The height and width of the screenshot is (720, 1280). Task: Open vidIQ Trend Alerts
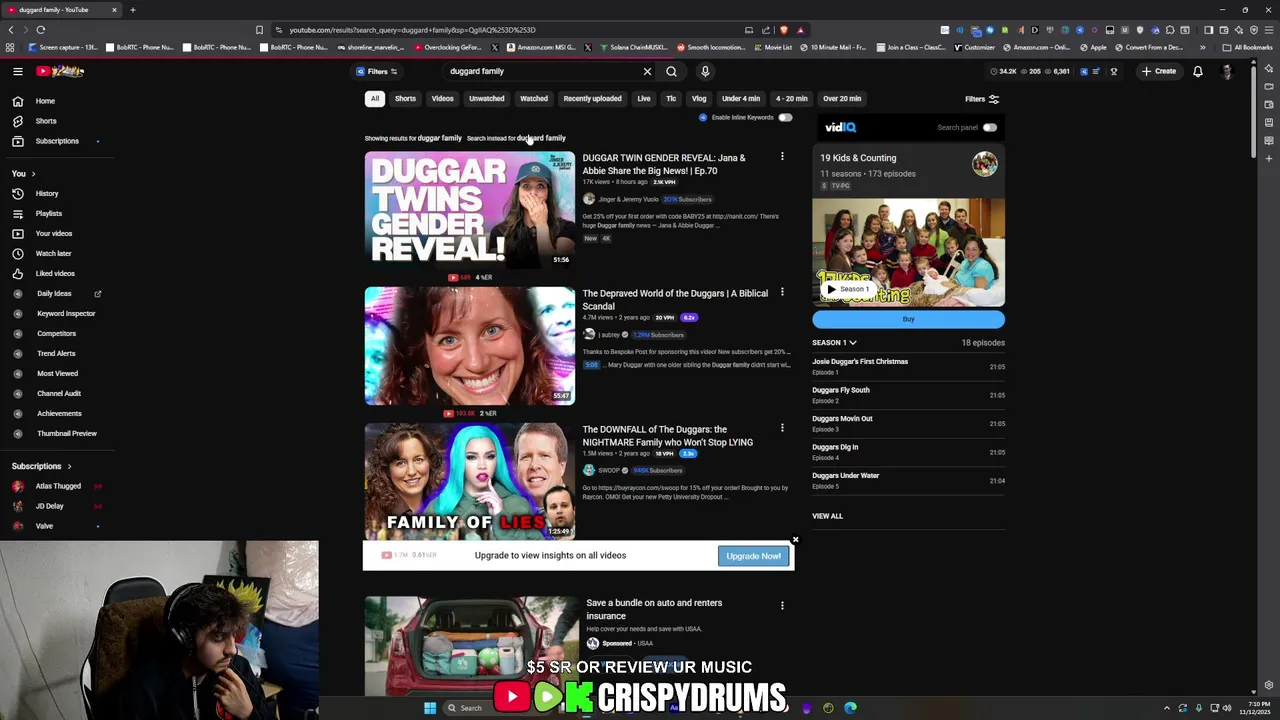click(x=56, y=353)
